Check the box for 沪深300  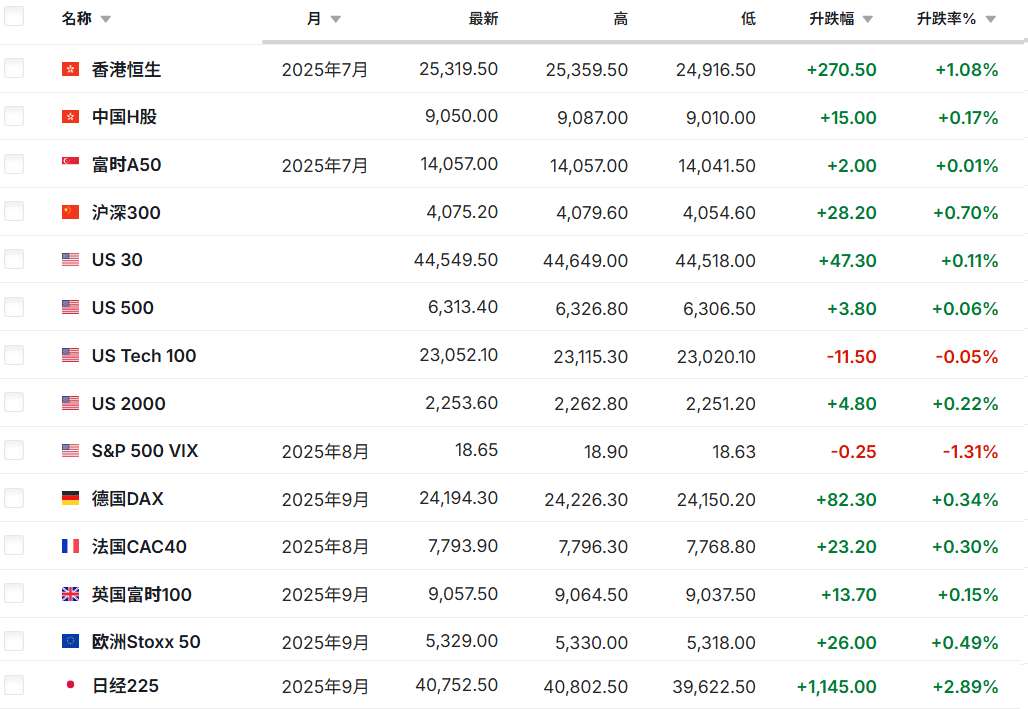(x=14, y=211)
